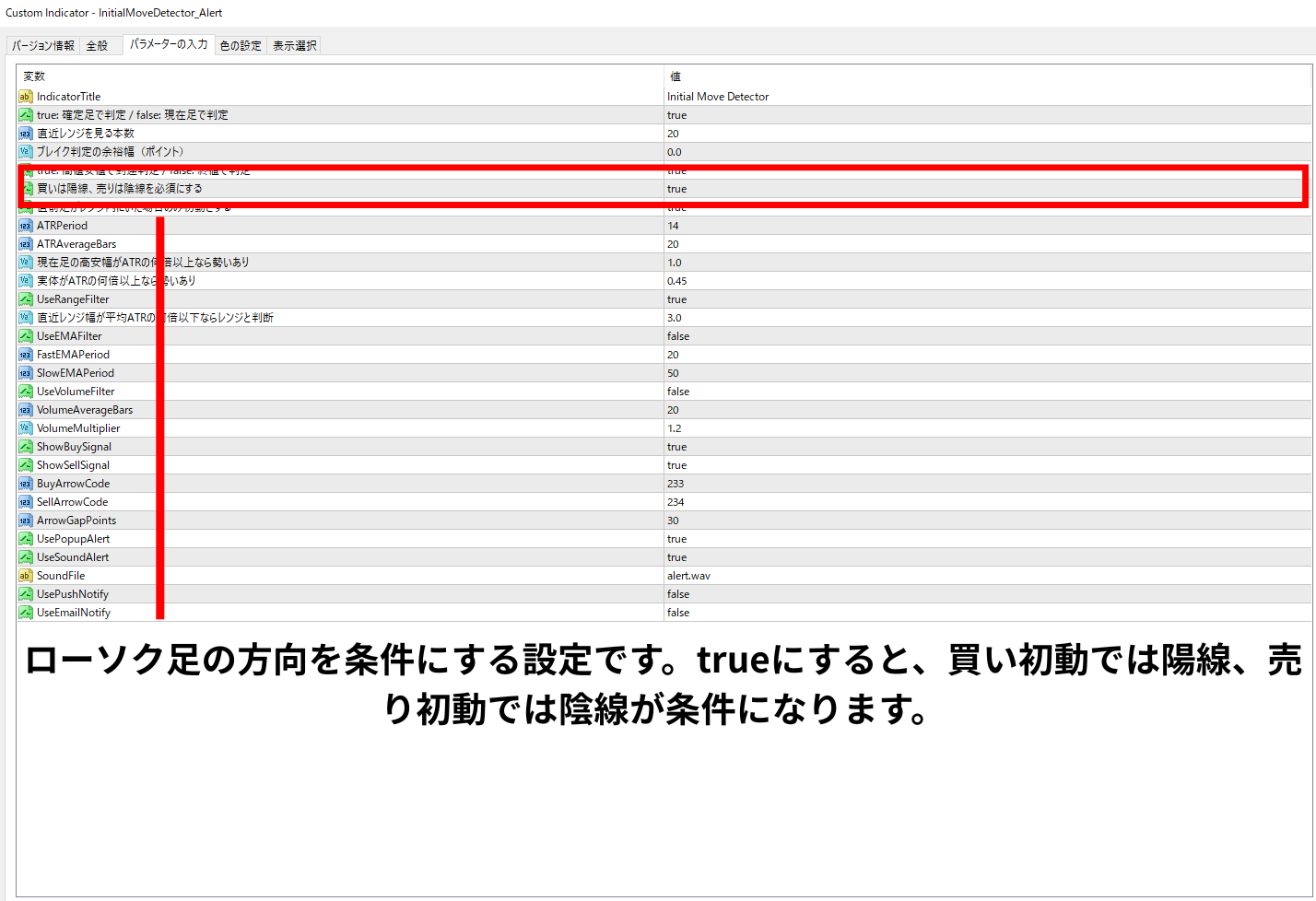Toggle the UsePopupAlert value true
Image resolution: width=1316 pixels, height=901 pixels.
(677, 539)
